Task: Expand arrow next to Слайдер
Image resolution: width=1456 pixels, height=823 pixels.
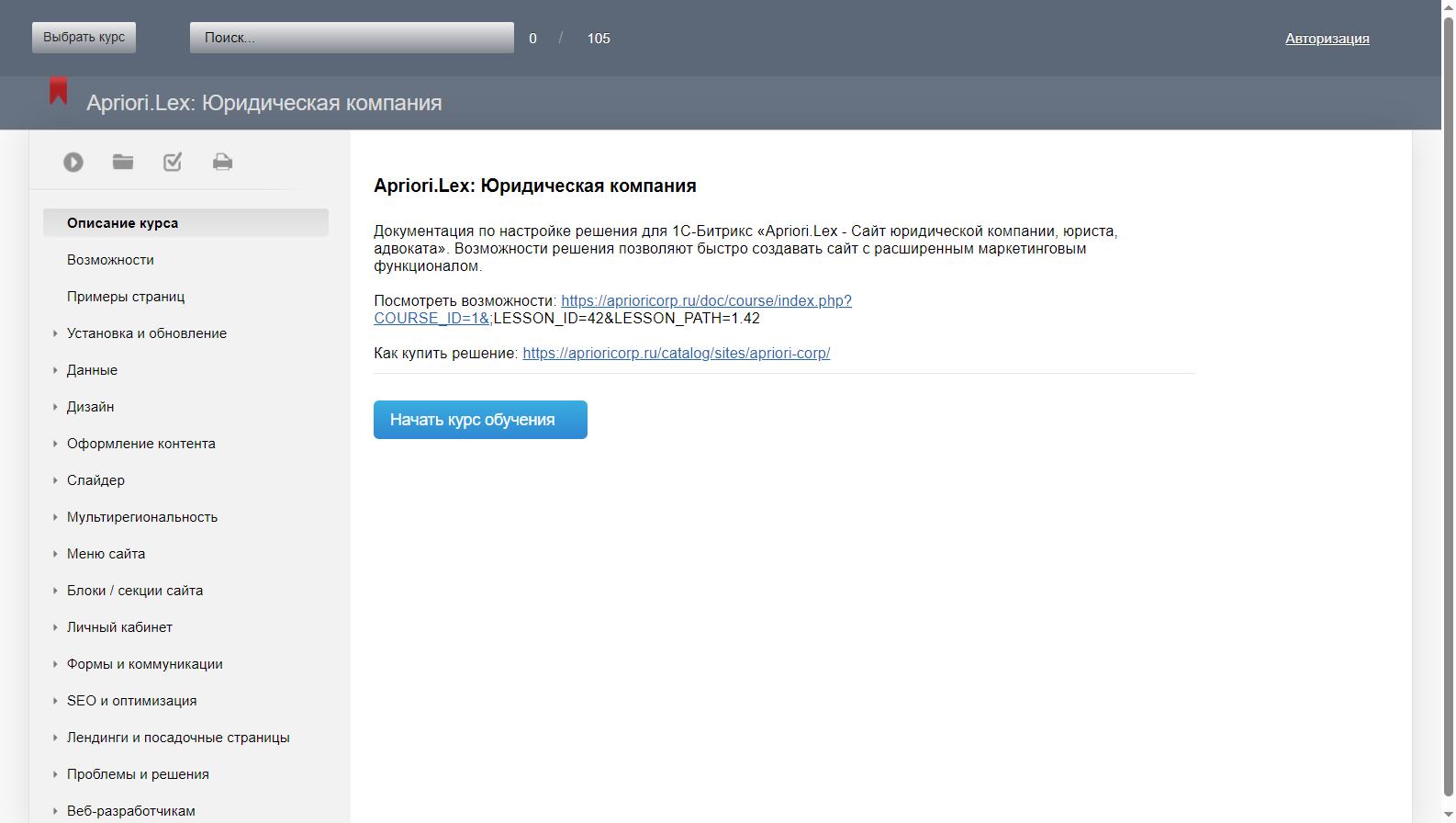Action: click(x=55, y=480)
